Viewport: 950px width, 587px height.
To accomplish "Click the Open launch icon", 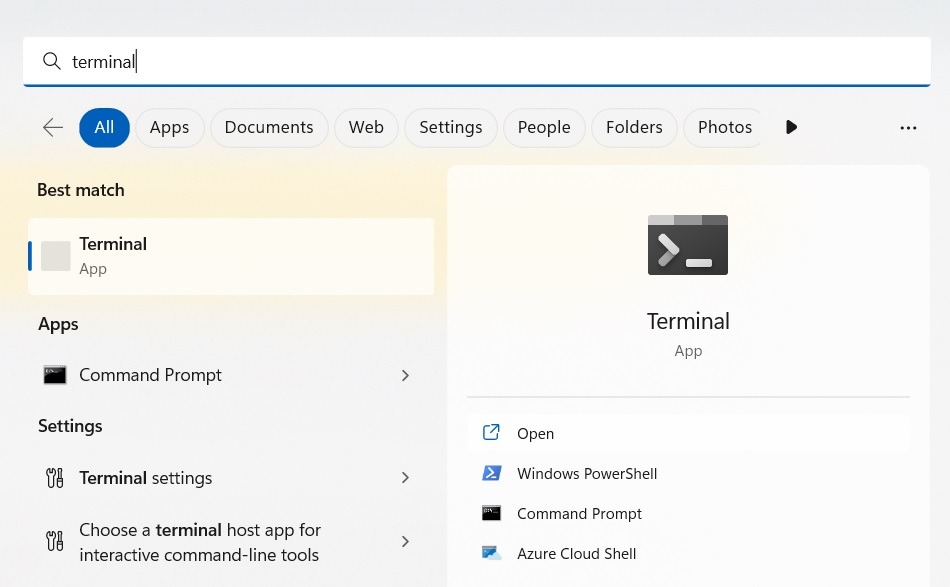I will [x=491, y=432].
